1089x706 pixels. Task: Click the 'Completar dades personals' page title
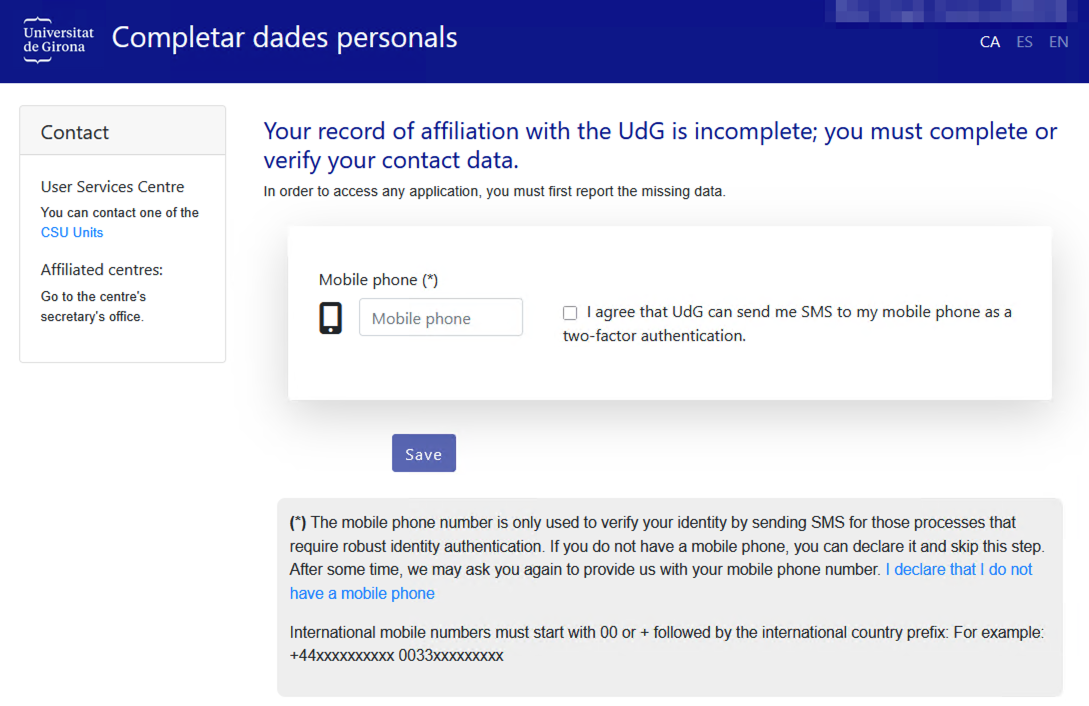point(284,38)
